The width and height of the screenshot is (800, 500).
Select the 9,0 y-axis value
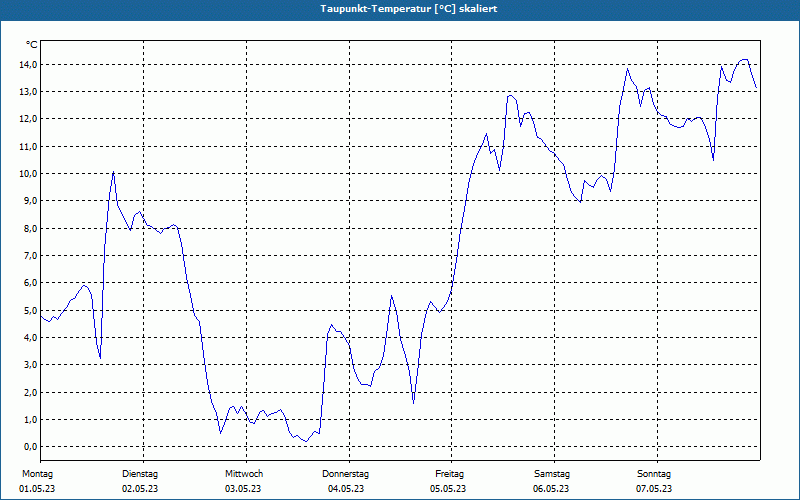[30, 201]
